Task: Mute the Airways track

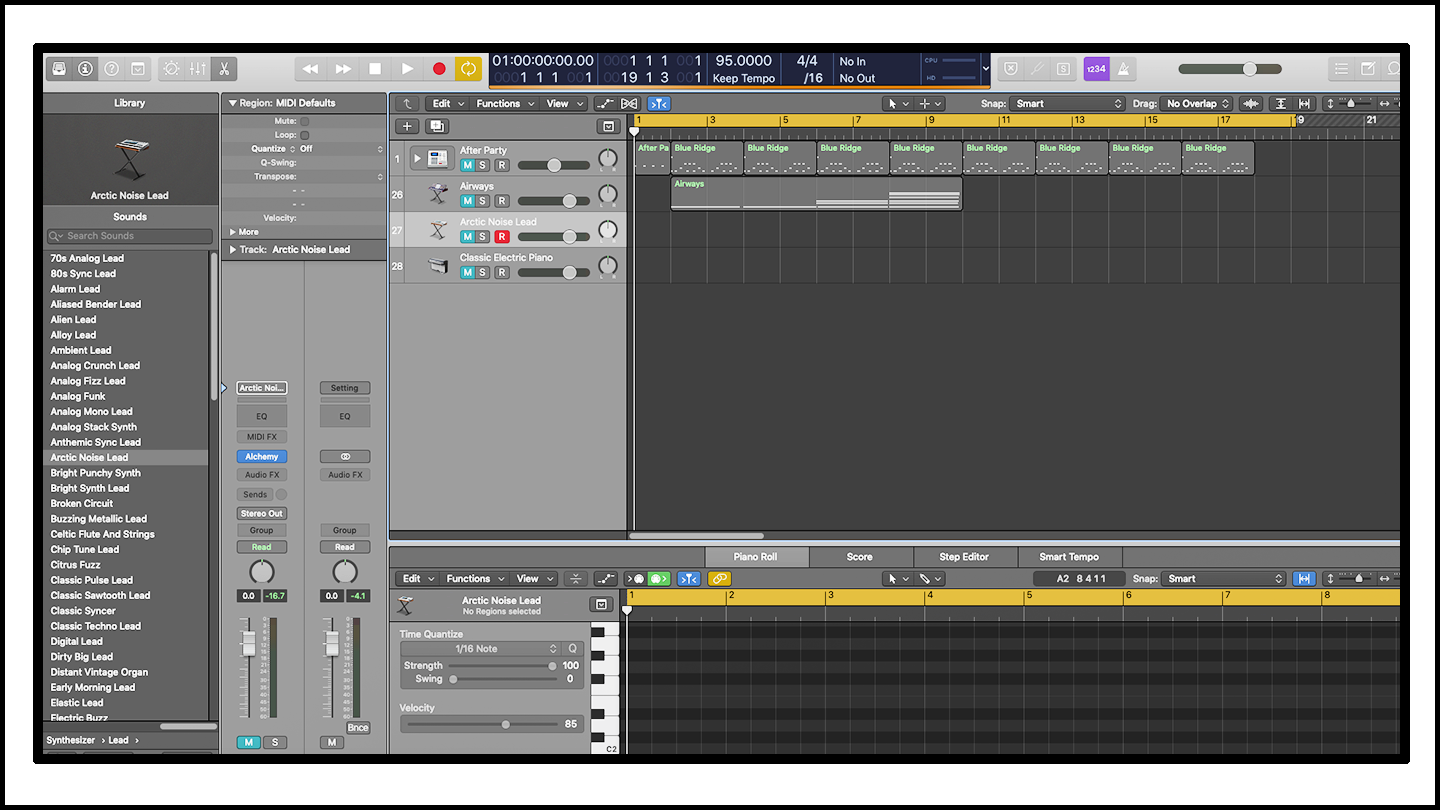Action: (467, 201)
